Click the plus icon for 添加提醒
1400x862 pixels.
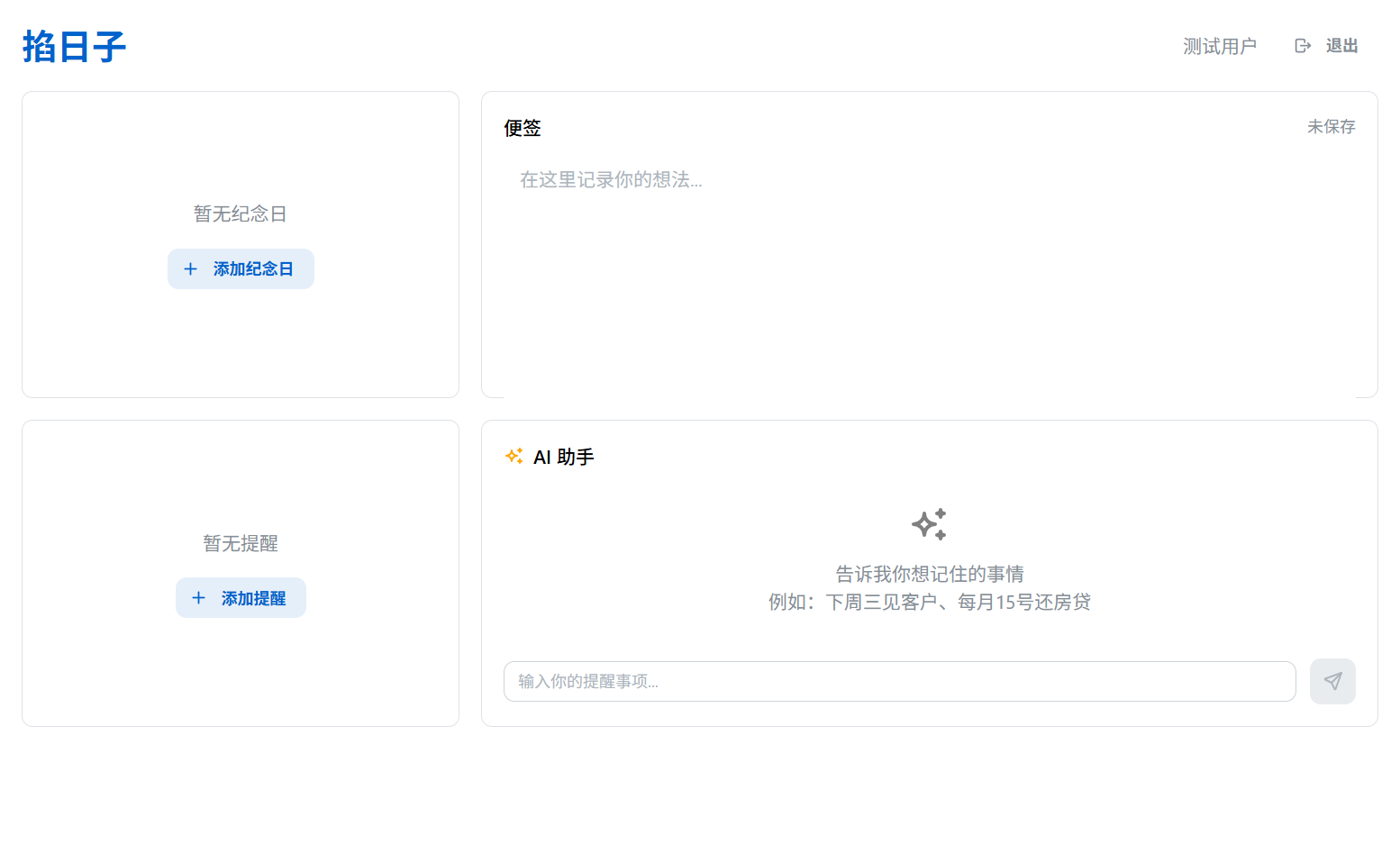point(198,598)
